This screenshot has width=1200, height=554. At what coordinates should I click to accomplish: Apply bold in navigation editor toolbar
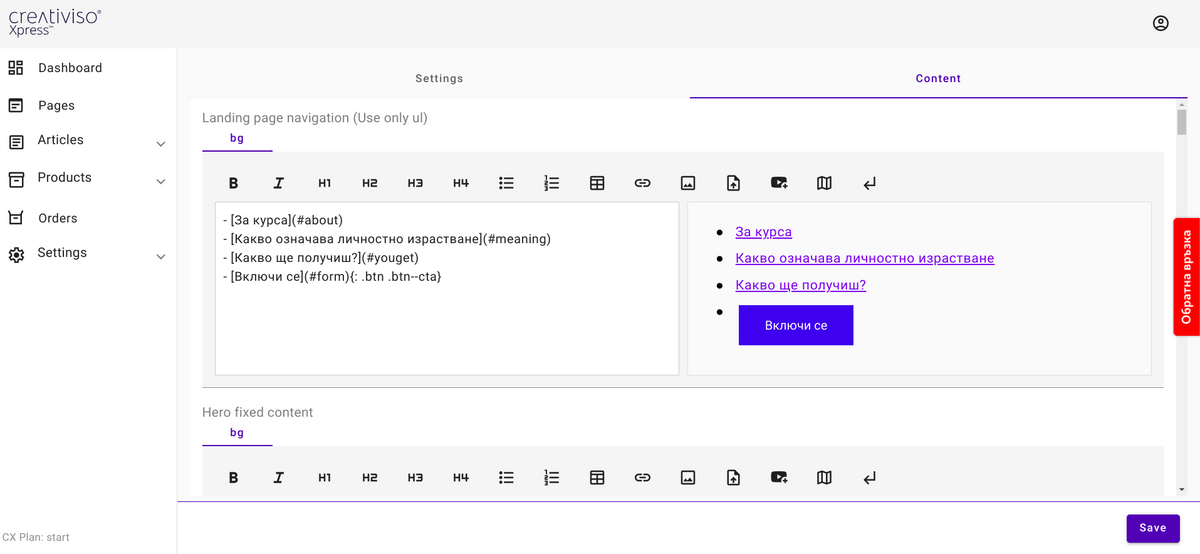233,183
